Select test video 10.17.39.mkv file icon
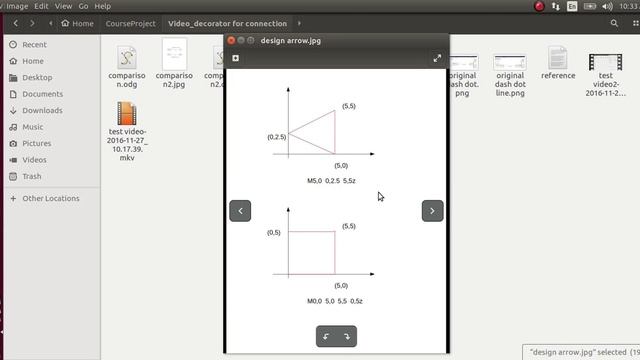 [127, 113]
